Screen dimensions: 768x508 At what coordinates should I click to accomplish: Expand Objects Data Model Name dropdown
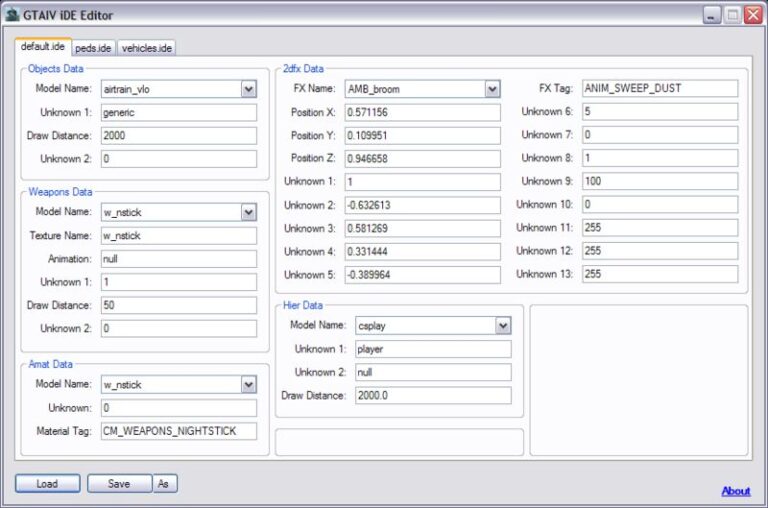pyautogui.click(x=249, y=89)
